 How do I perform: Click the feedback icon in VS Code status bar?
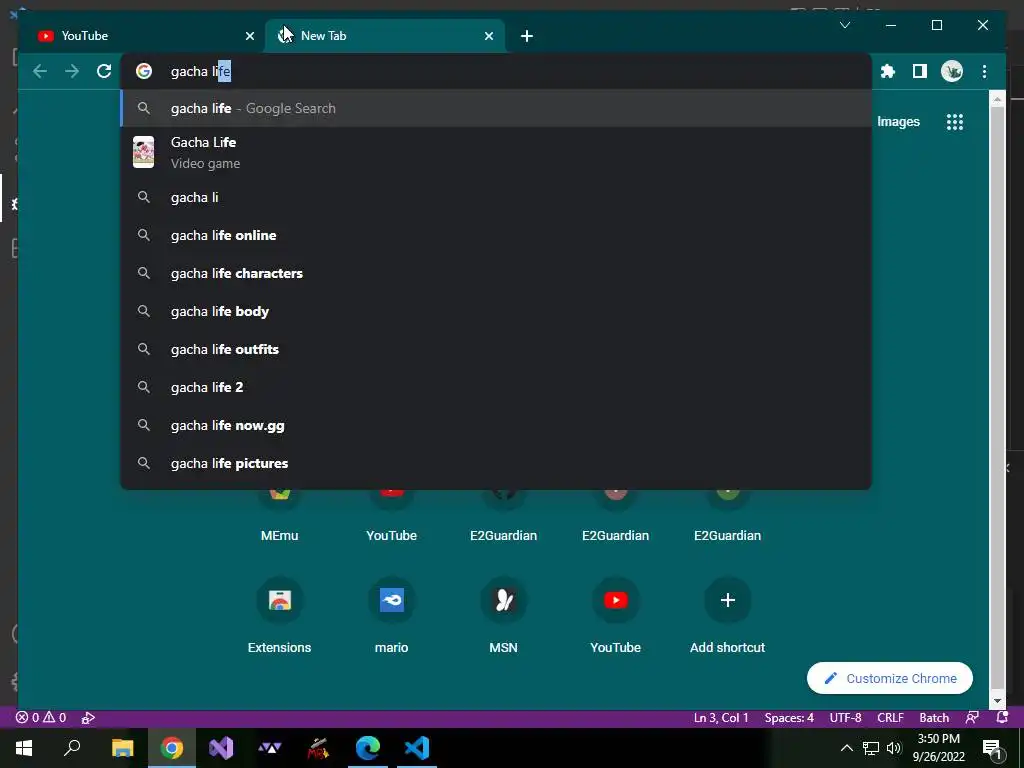(x=972, y=718)
